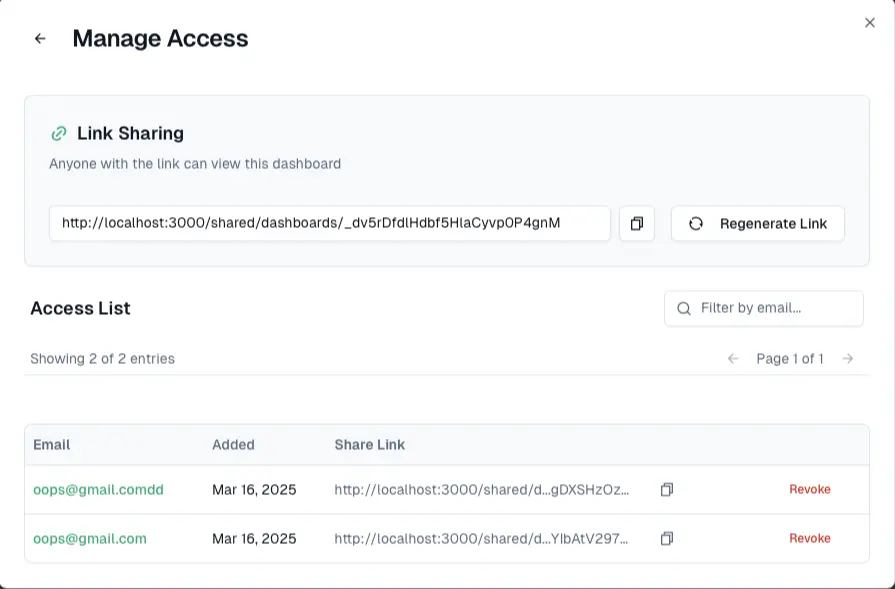This screenshot has width=895, height=589.
Task: Open the oops@gmail.comdd email entry
Action: coord(98,490)
